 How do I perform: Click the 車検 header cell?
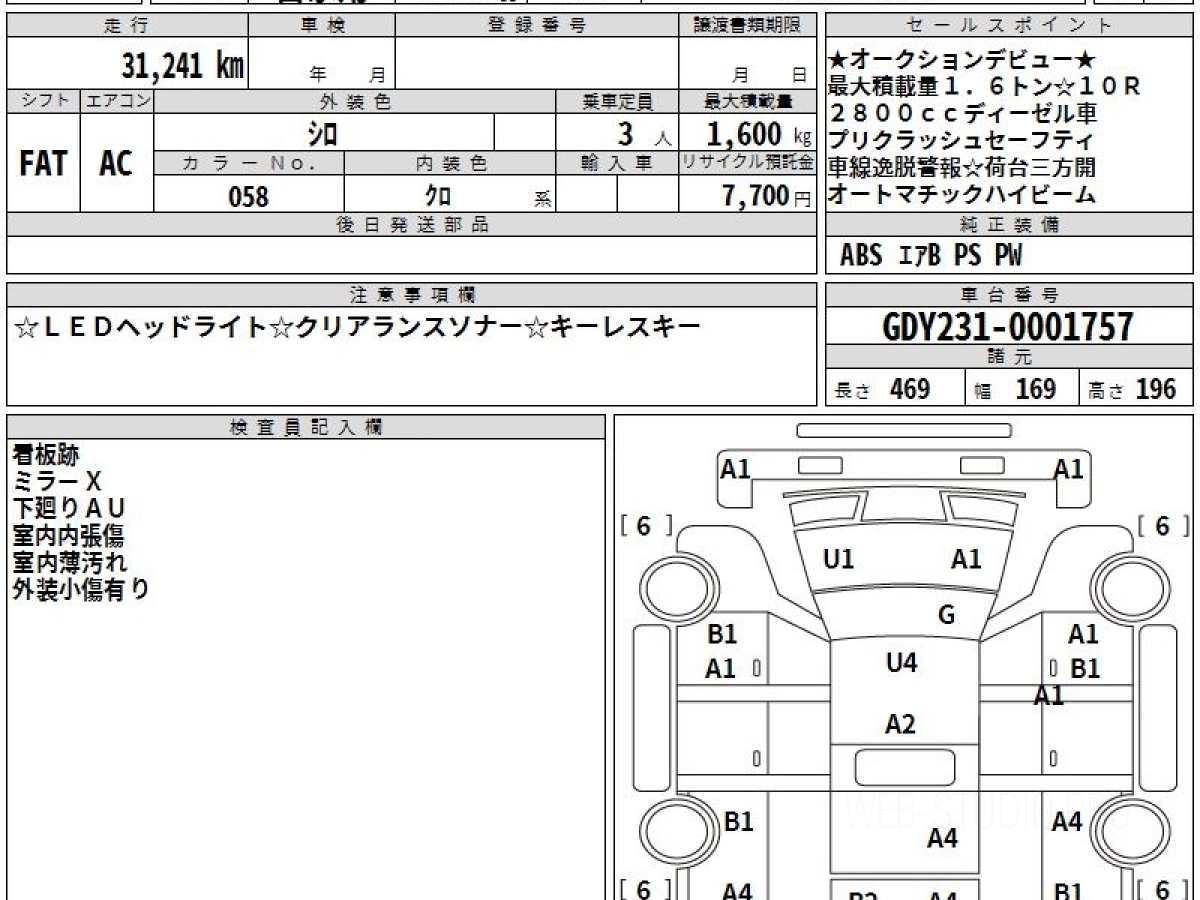click(x=322, y=26)
